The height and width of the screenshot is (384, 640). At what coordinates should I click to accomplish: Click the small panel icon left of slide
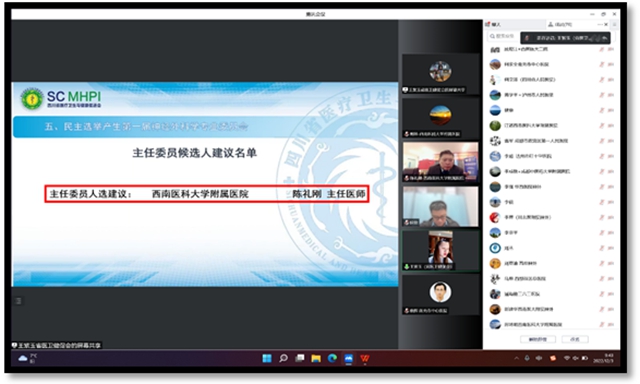[18, 301]
